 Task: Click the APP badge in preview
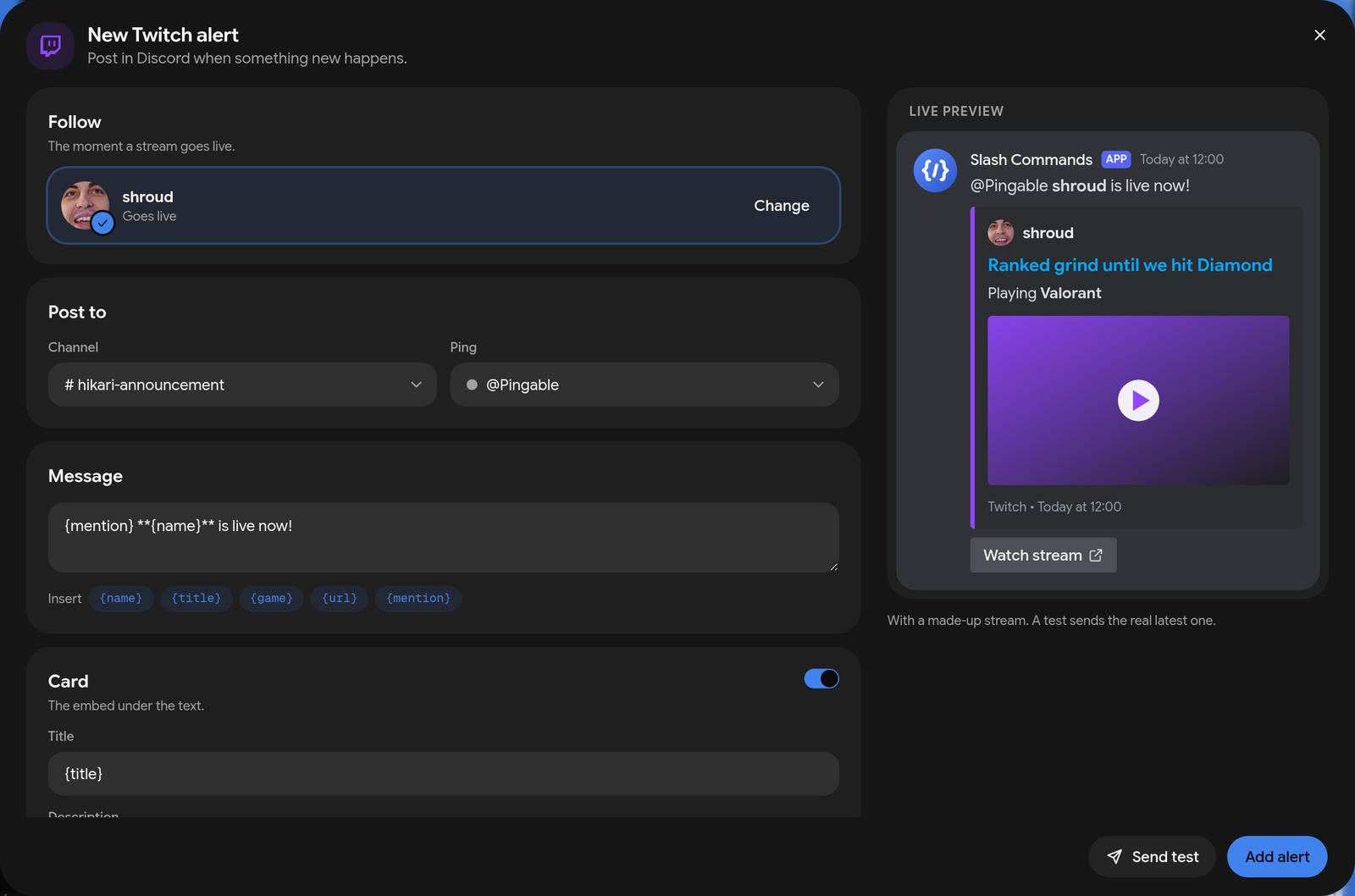(x=1116, y=159)
